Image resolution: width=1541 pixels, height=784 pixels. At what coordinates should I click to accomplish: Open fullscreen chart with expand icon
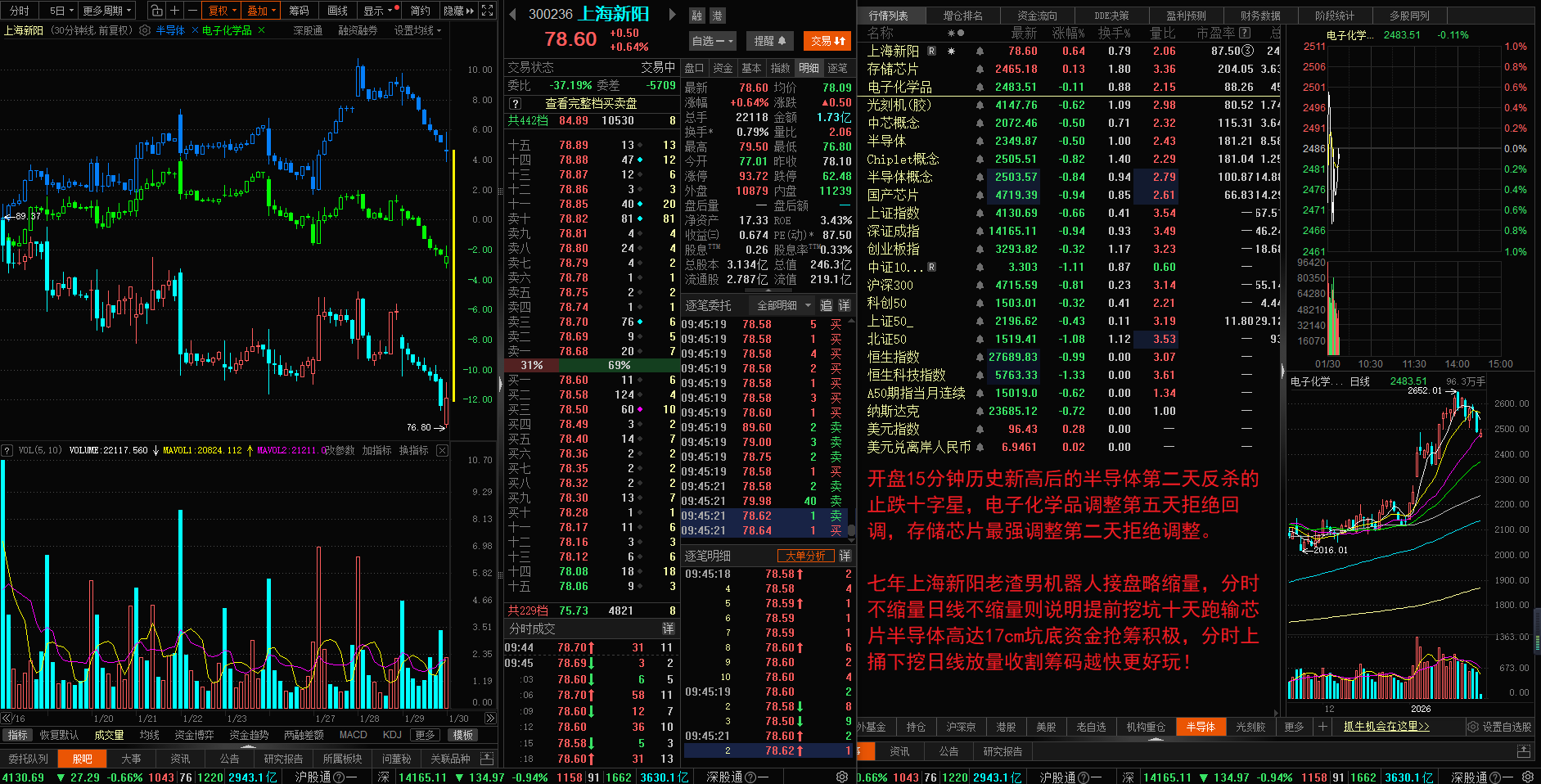click(488, 11)
